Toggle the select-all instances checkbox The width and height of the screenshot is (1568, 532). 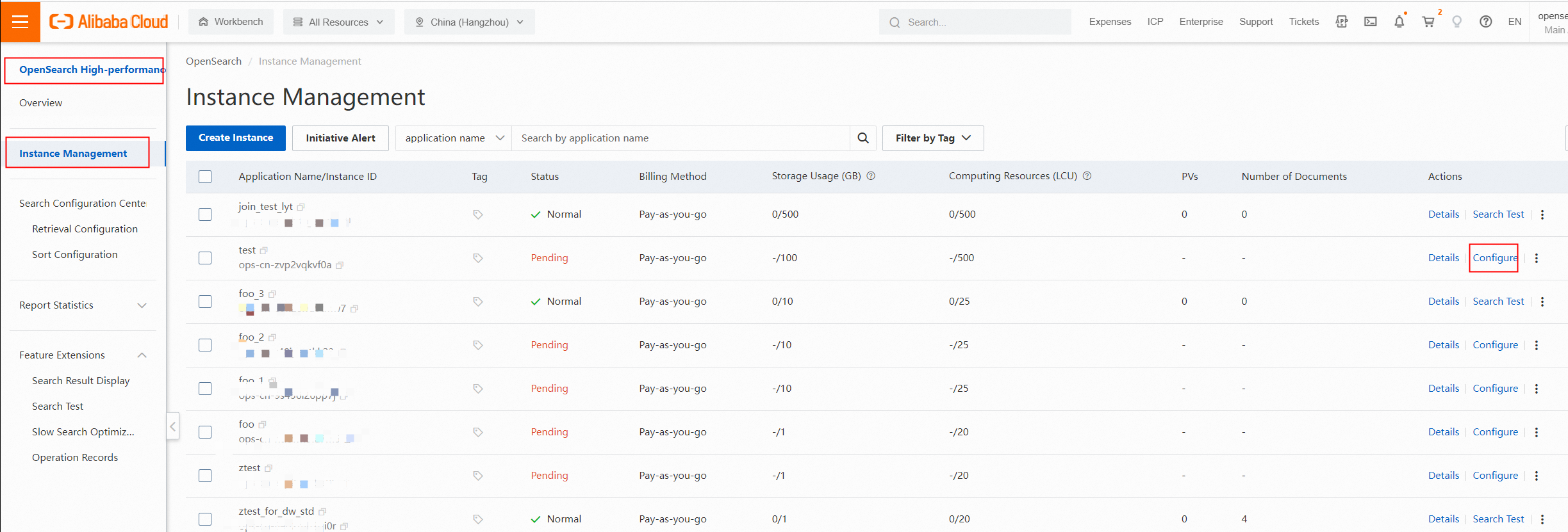(x=205, y=177)
